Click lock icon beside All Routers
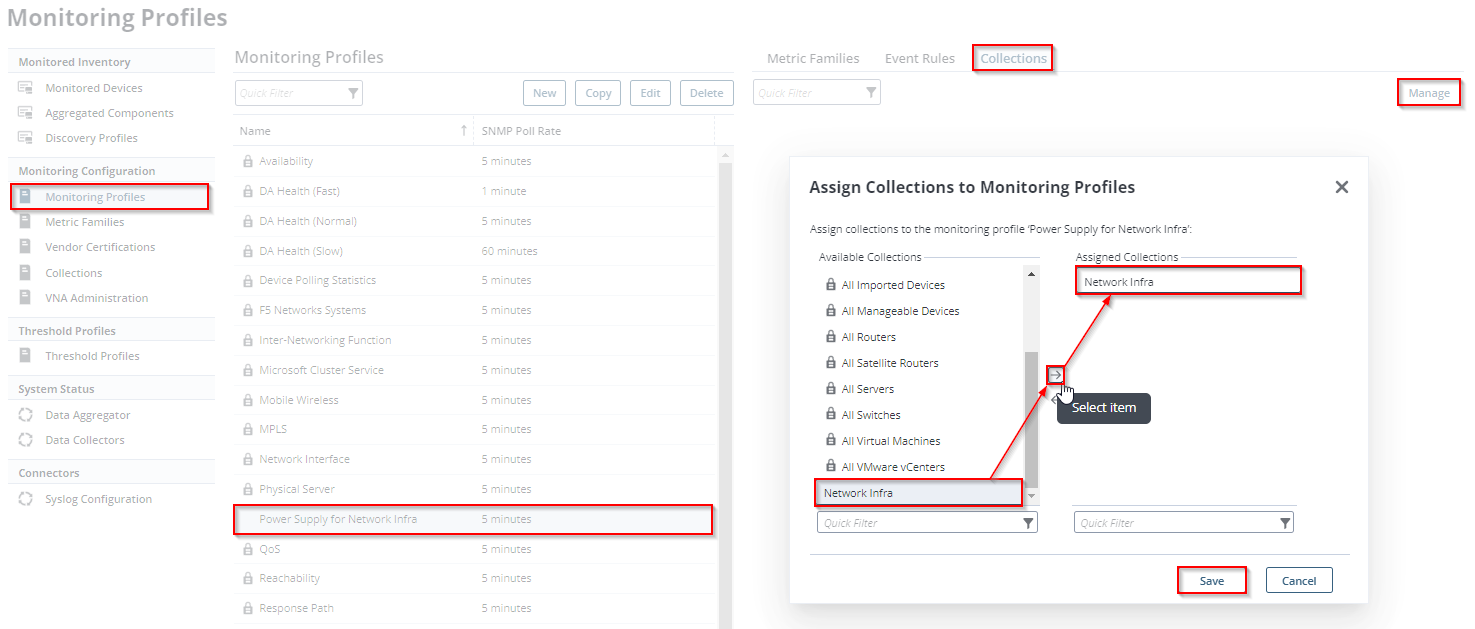This screenshot has height=629, width=1475. click(830, 337)
